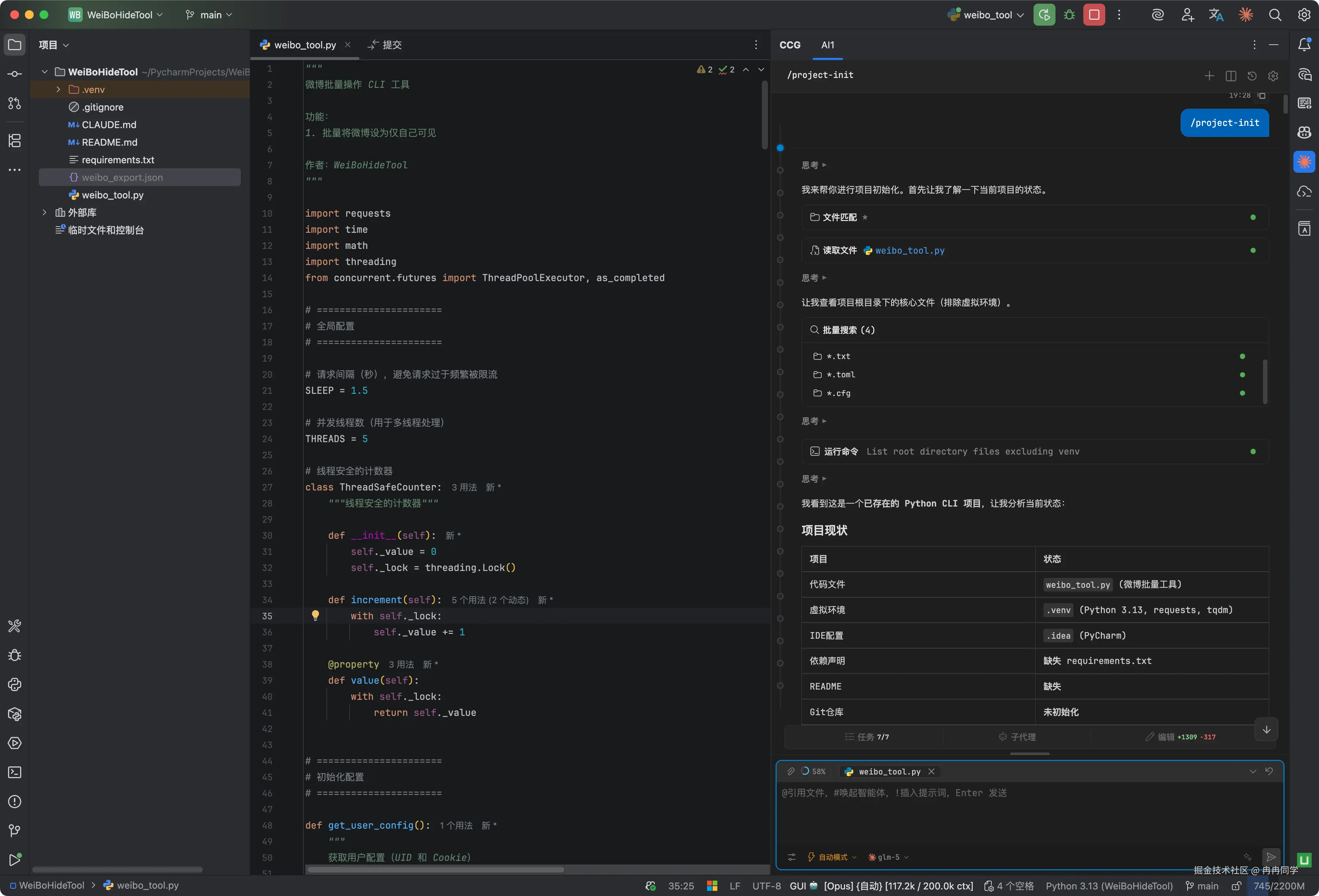The height and width of the screenshot is (896, 1319).
Task: Open Notifications bell icon
Action: 1304,45
